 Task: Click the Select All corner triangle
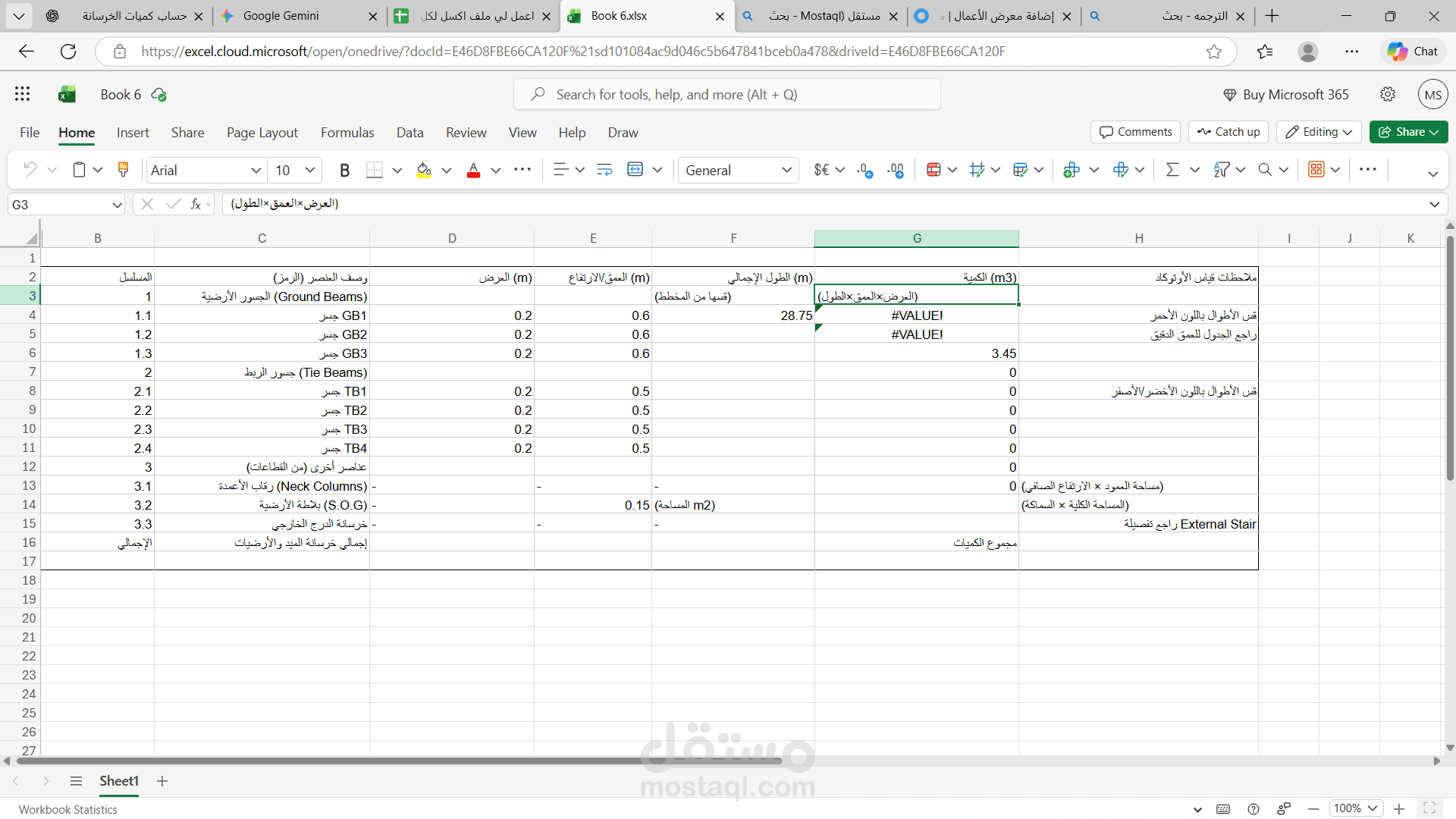(x=31, y=238)
